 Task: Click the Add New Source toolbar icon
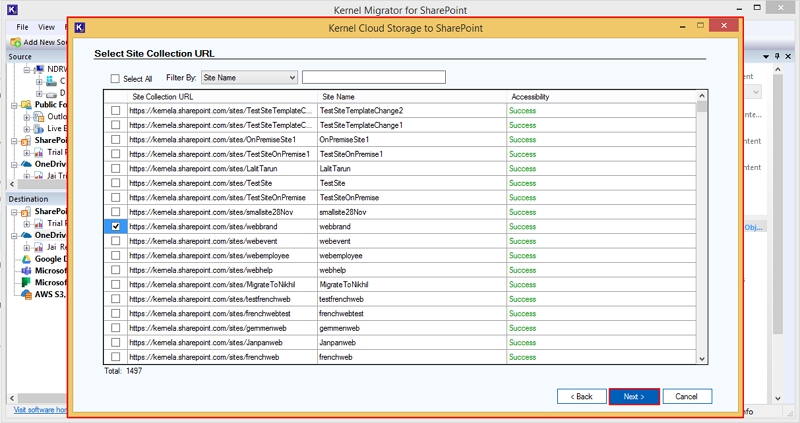(x=15, y=42)
